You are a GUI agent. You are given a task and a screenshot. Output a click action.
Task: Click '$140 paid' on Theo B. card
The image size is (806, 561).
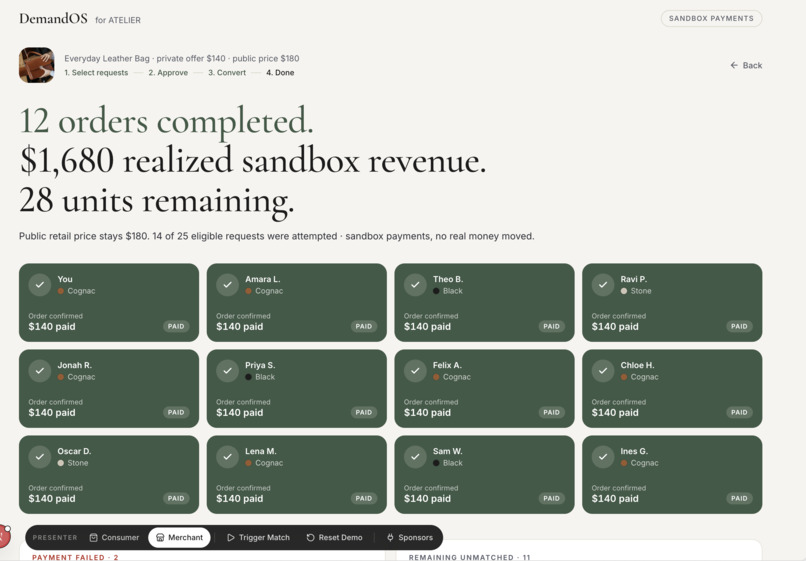tap(427, 327)
